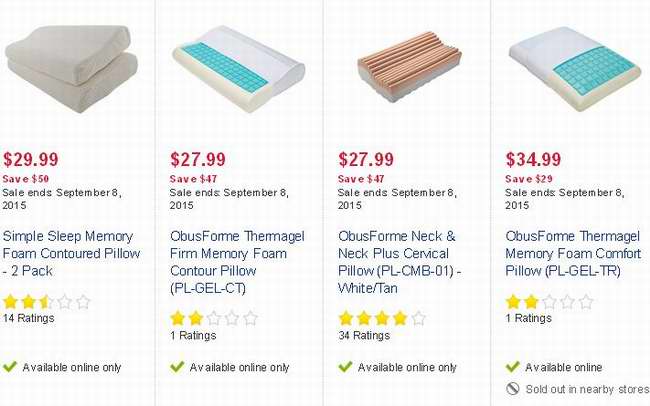Click the $29.99 price of Simple Sleep pillow
This screenshot has width=650, height=406.
point(31,159)
